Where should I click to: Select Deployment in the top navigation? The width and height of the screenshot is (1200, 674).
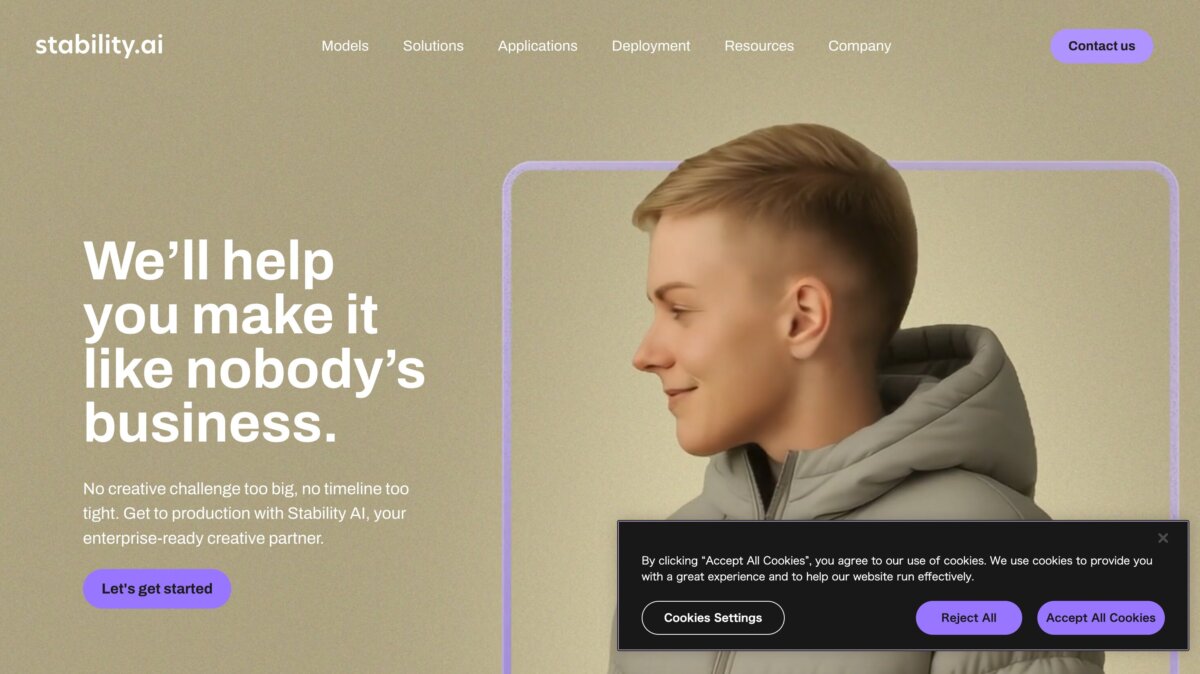651,46
